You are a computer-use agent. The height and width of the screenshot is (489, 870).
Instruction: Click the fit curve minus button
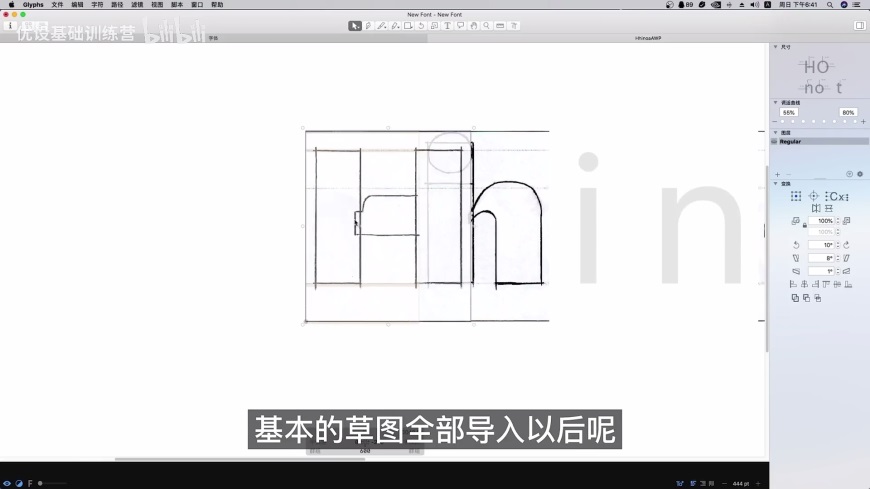775,122
